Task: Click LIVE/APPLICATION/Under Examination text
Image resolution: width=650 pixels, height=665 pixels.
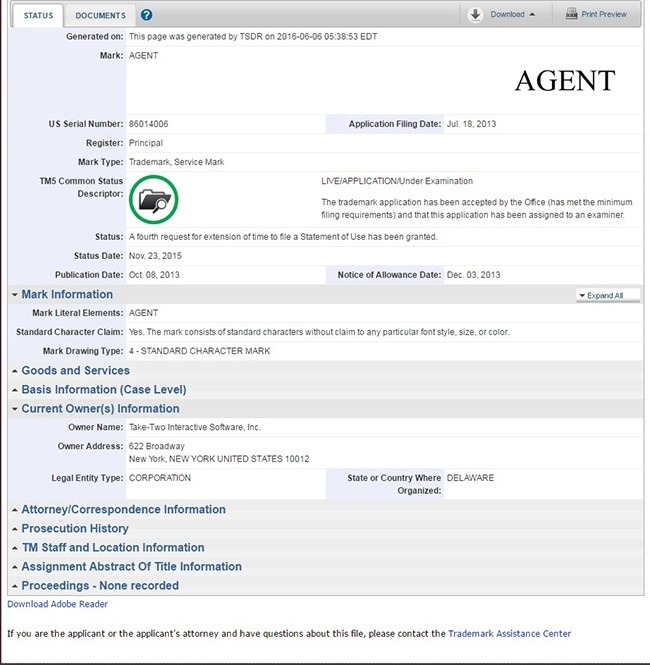Action: (x=397, y=181)
